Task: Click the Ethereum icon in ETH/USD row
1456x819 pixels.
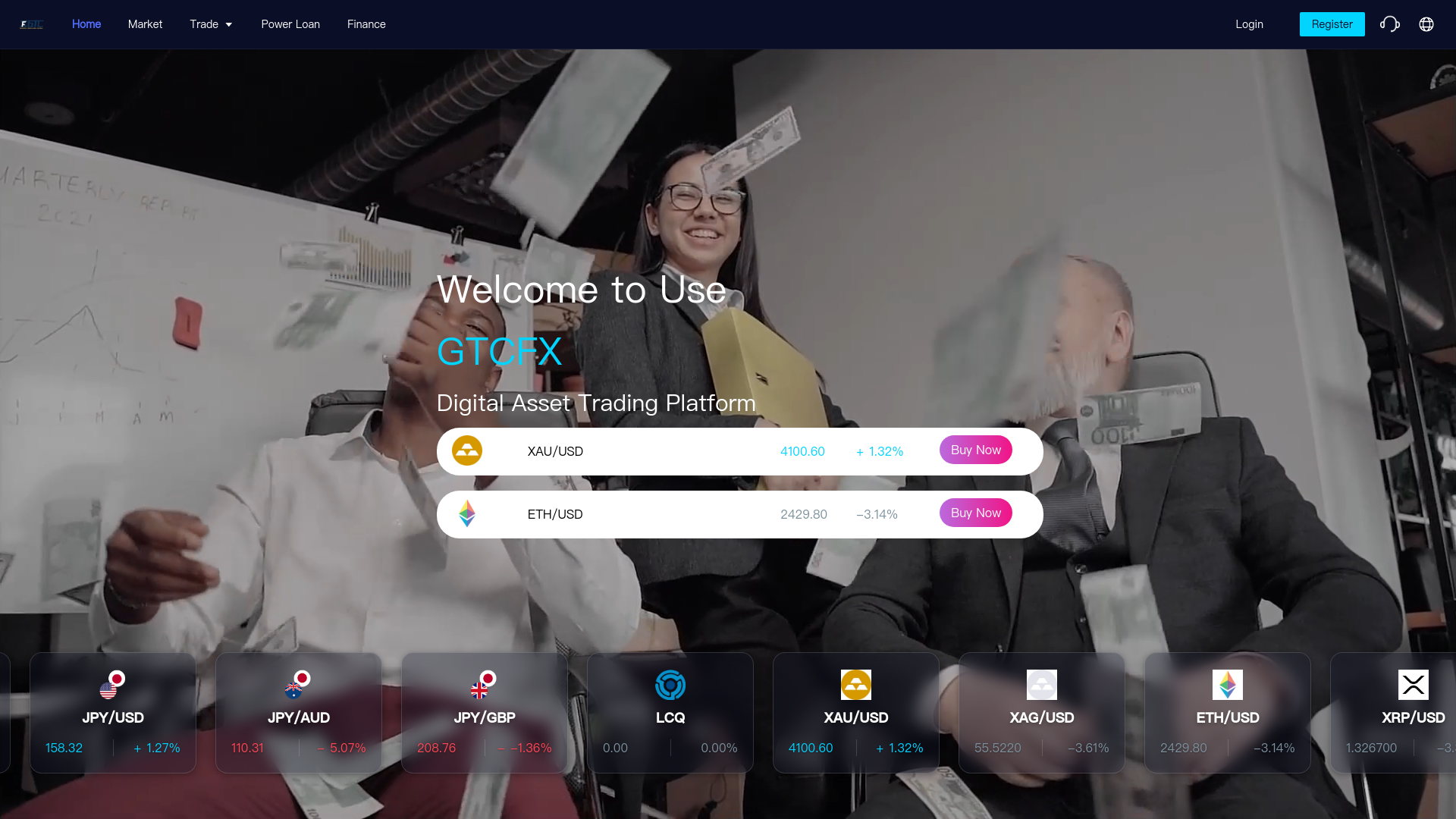Action: point(467,513)
